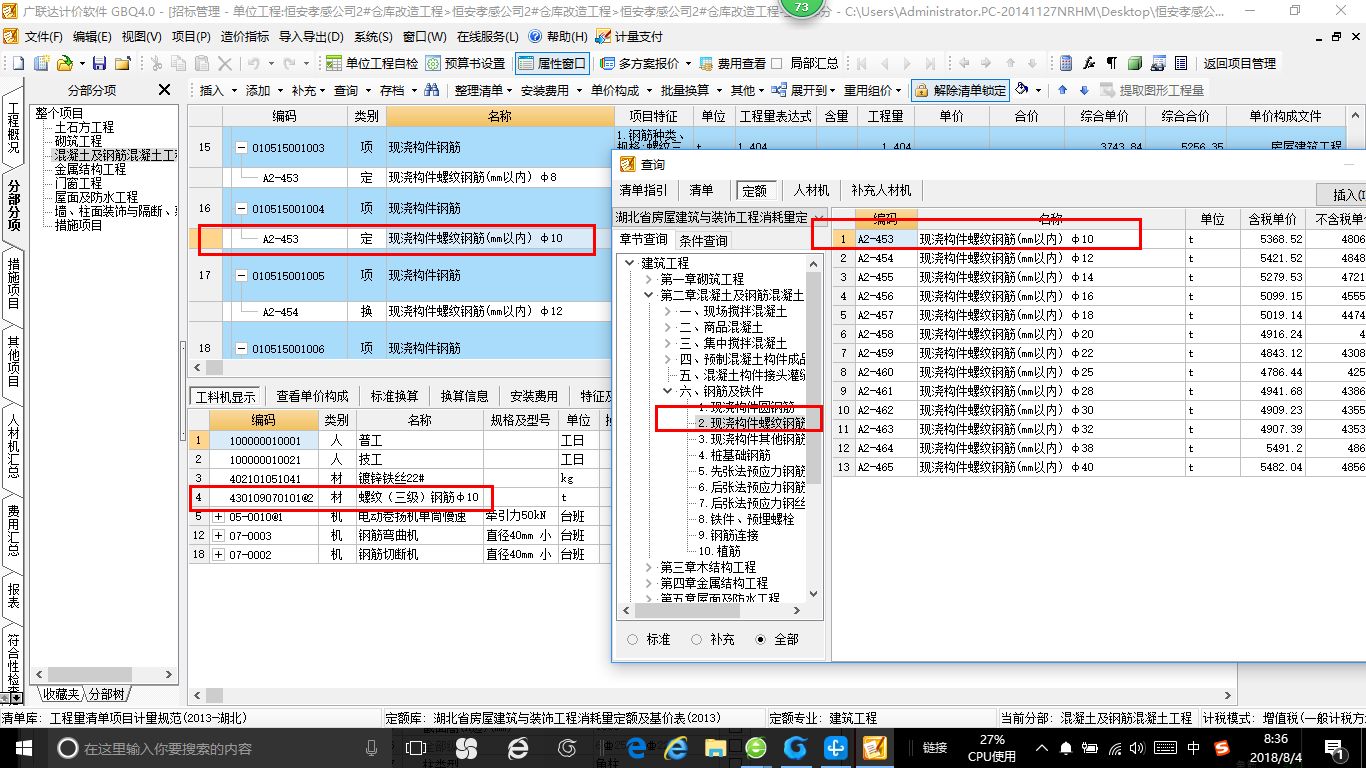This screenshot has height=768, width=1366.
Task: Close the 分部分项 side panel with X
Action: 165,90
